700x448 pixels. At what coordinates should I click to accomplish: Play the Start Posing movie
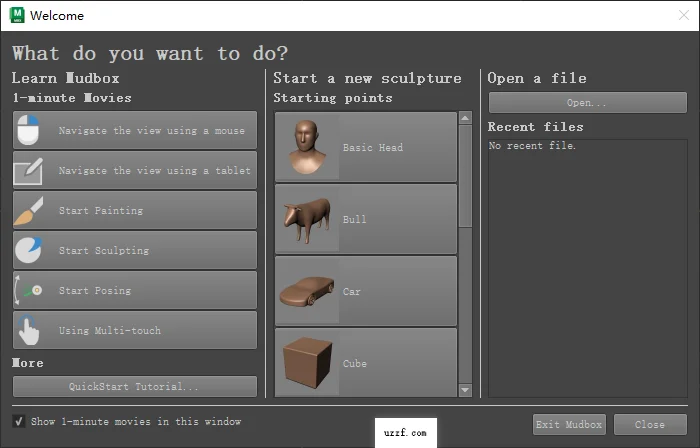coord(135,290)
